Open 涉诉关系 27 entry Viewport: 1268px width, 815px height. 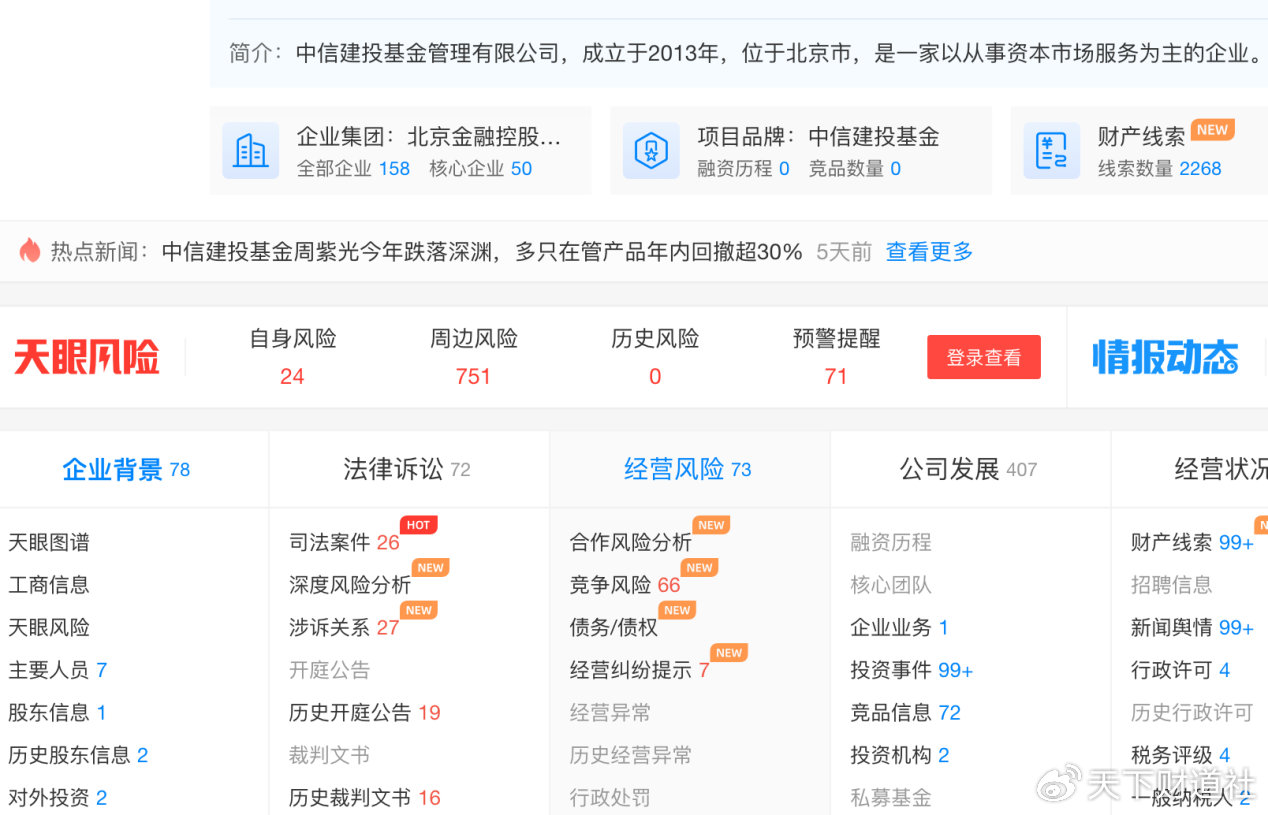[x=344, y=627]
